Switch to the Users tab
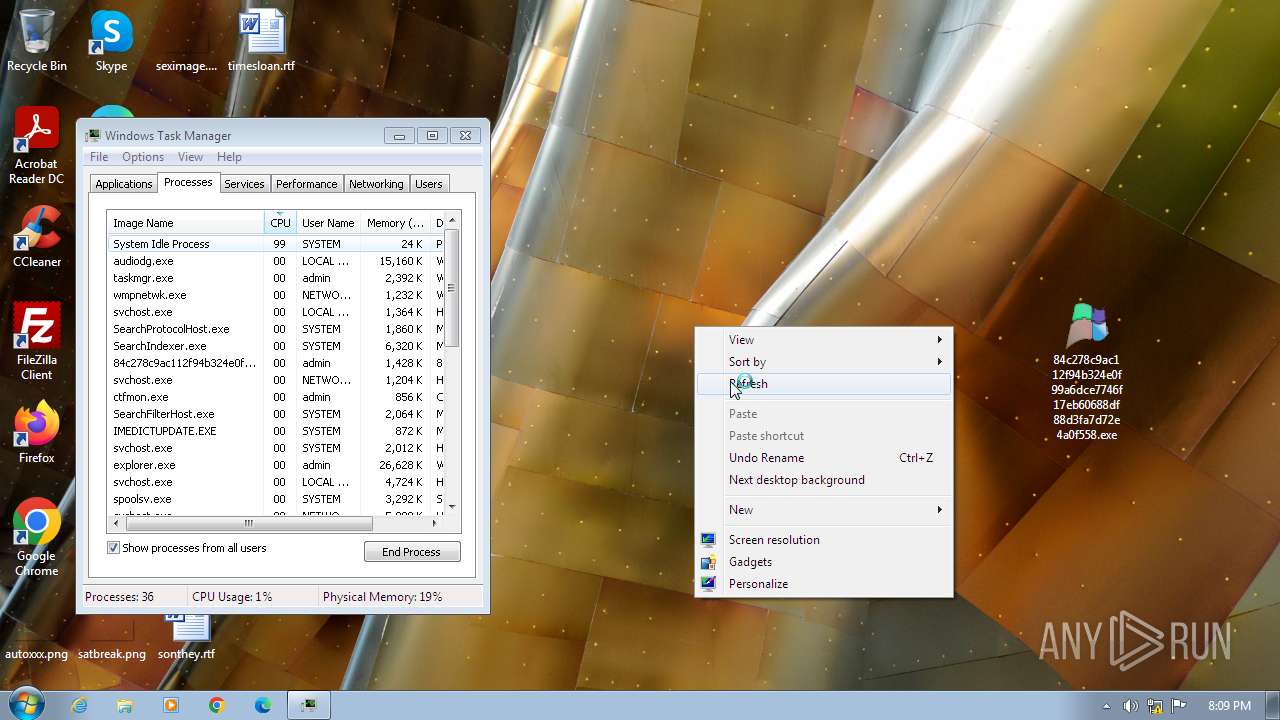This screenshot has height=720, width=1280. [429, 184]
